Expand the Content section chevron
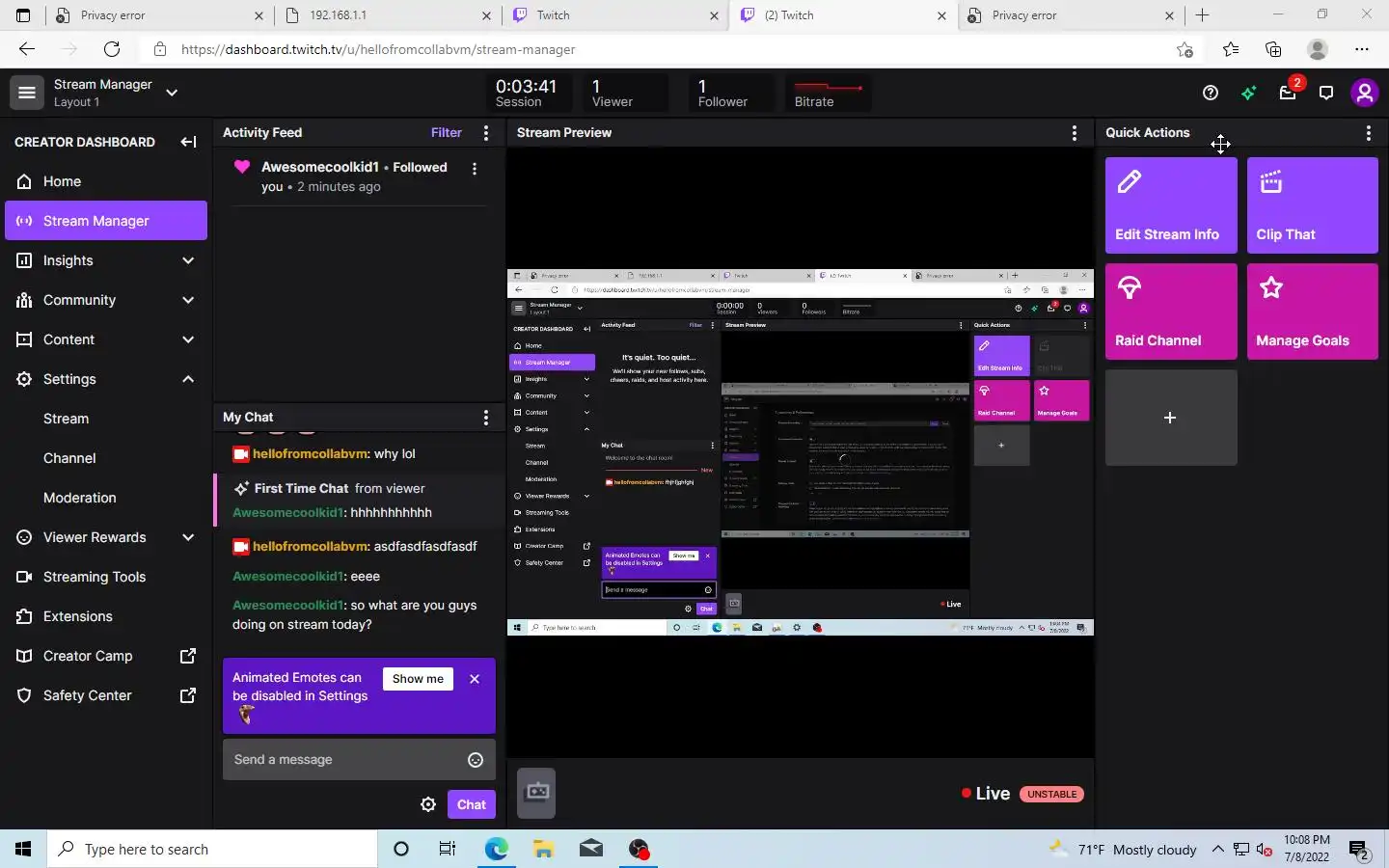 click(188, 339)
